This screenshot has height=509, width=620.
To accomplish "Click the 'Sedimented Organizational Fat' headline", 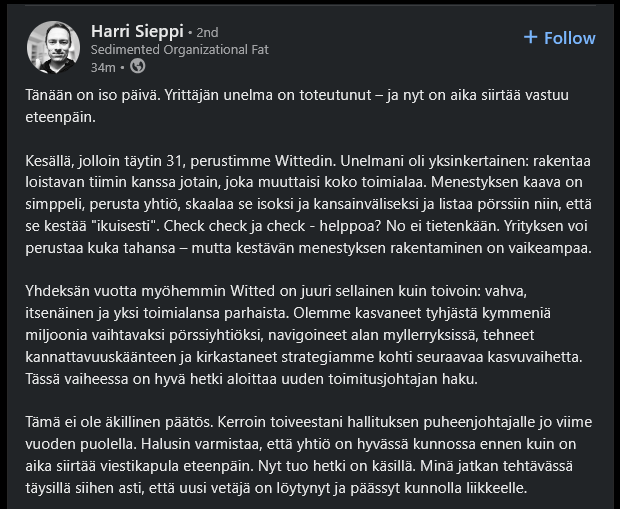I will click(x=180, y=50).
